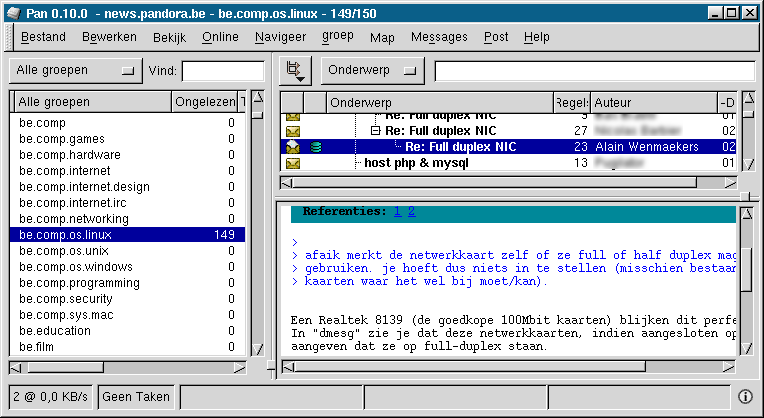Sort groups by Ongelezen column header
This screenshot has width=764, height=418.
pos(205,102)
